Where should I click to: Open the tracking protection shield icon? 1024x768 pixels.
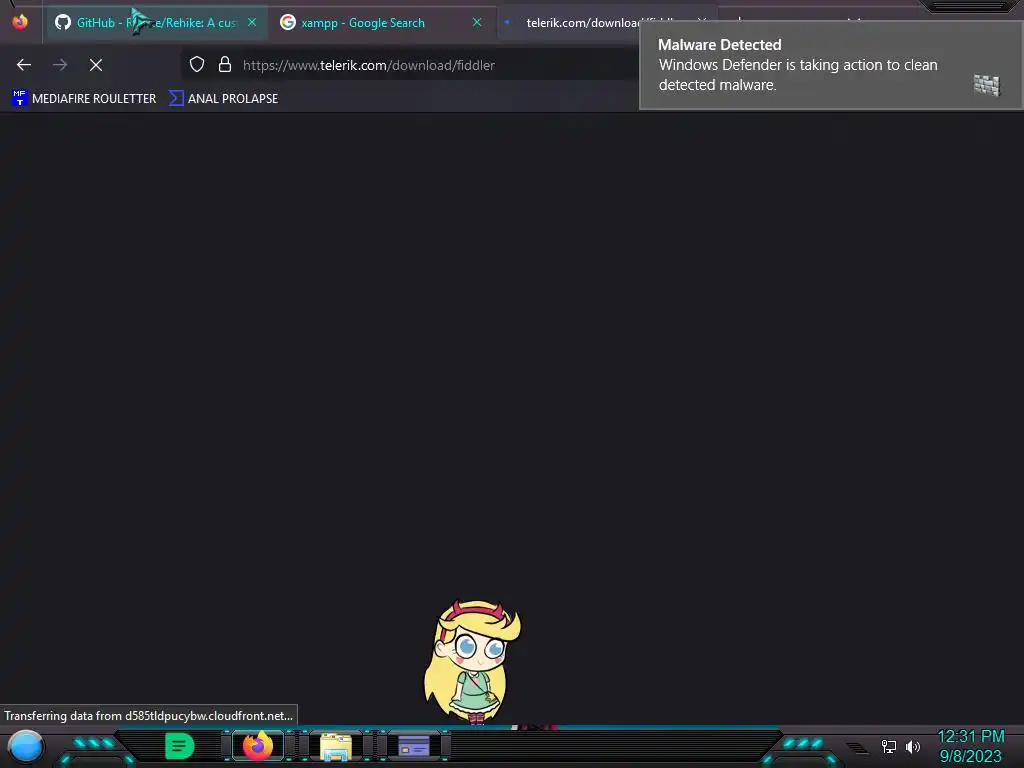pos(197,65)
